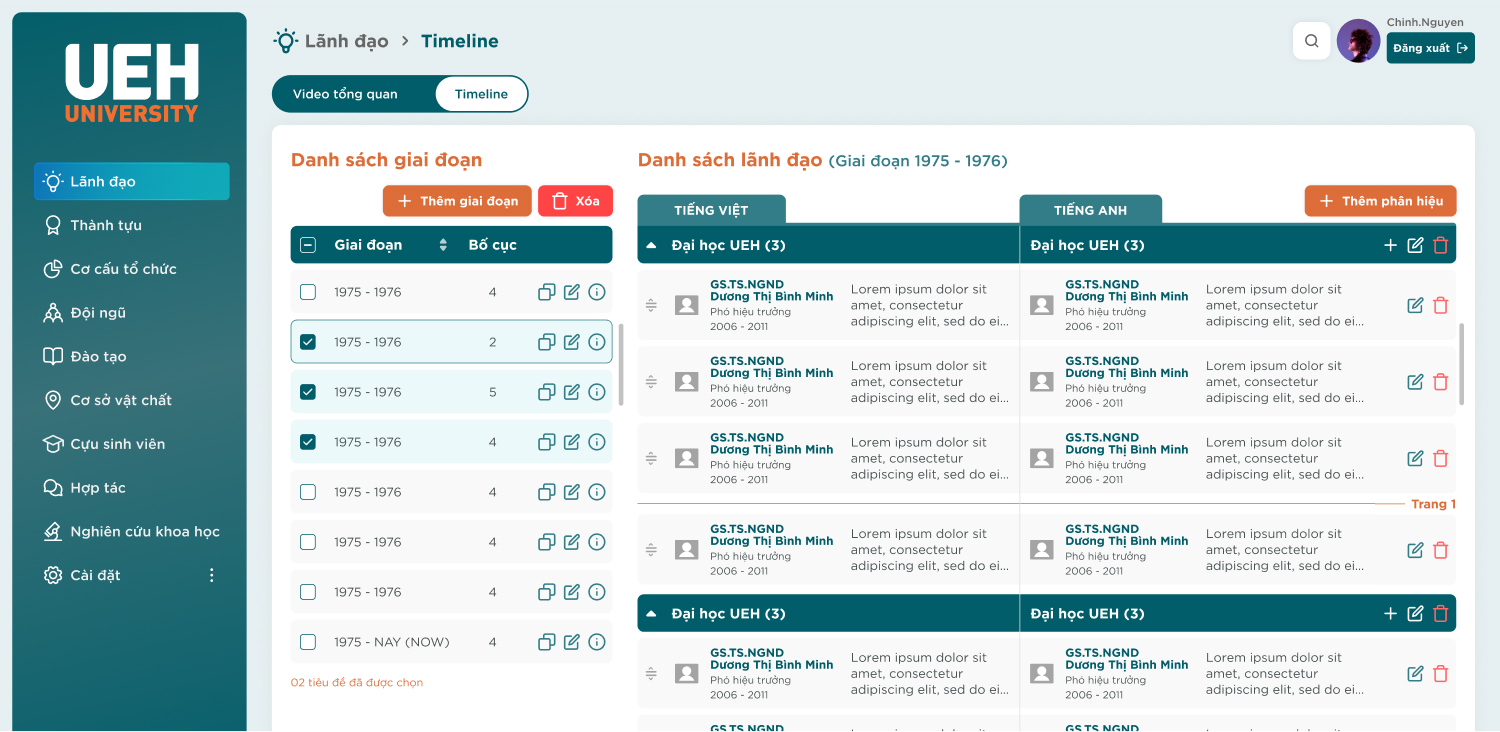
Task: Select the TIẾNG ANH language tab
Action: pos(1090,210)
